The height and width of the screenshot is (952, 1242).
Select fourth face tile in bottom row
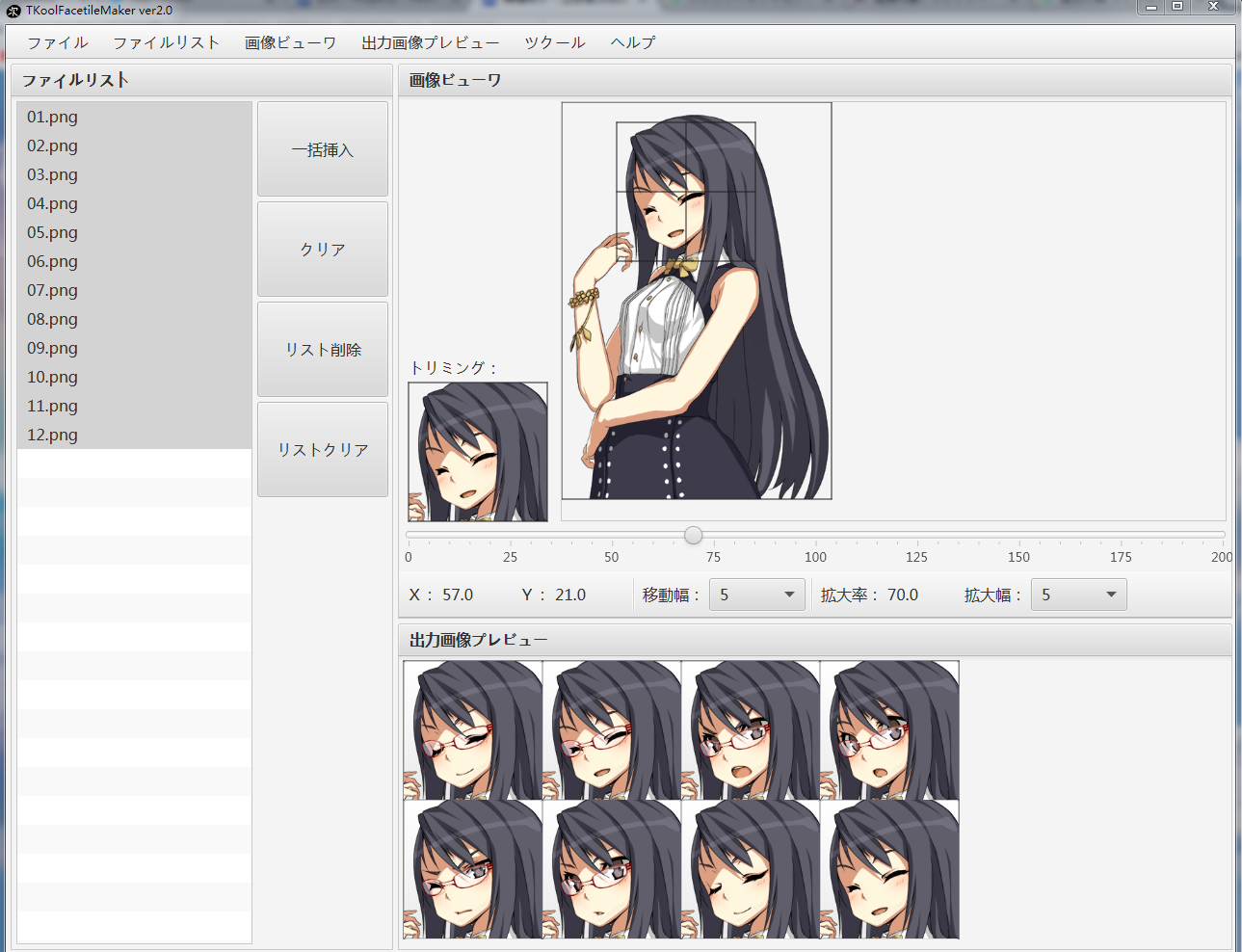click(x=889, y=869)
